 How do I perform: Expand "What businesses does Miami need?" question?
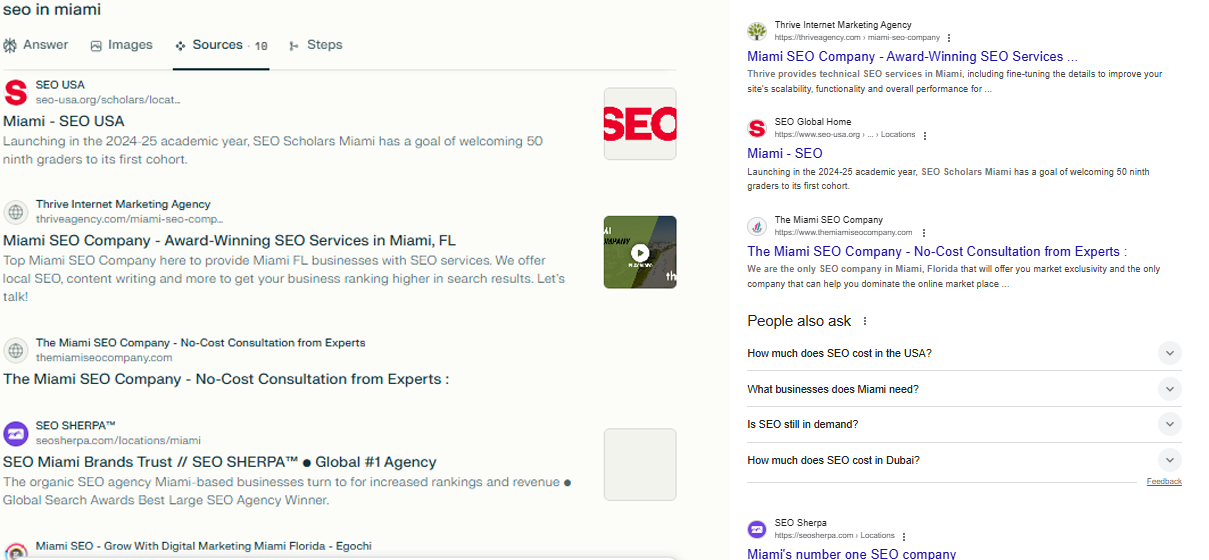pyautogui.click(x=1169, y=389)
